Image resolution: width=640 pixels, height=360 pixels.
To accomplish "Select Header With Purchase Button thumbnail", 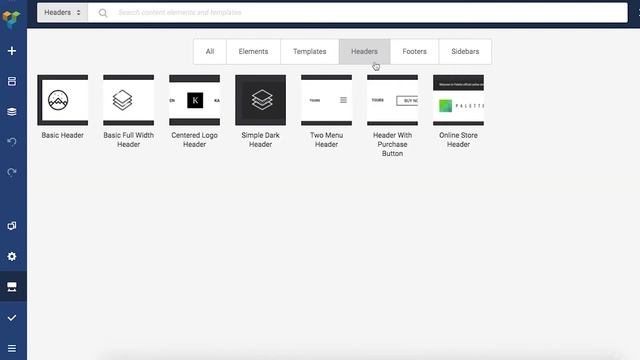I will pos(392,100).
